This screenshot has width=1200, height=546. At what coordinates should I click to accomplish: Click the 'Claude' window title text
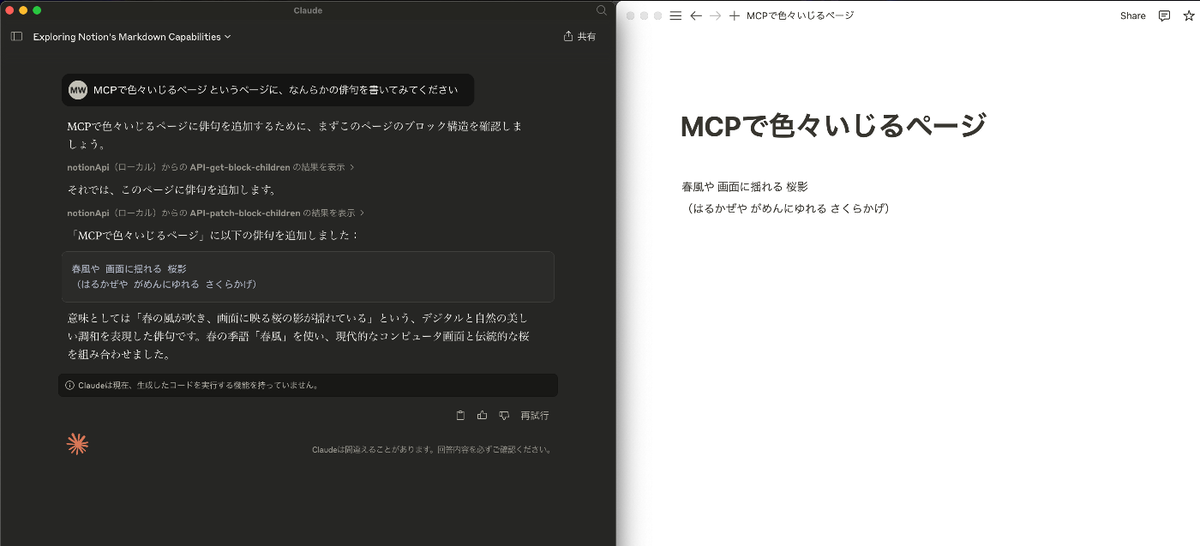[308, 10]
